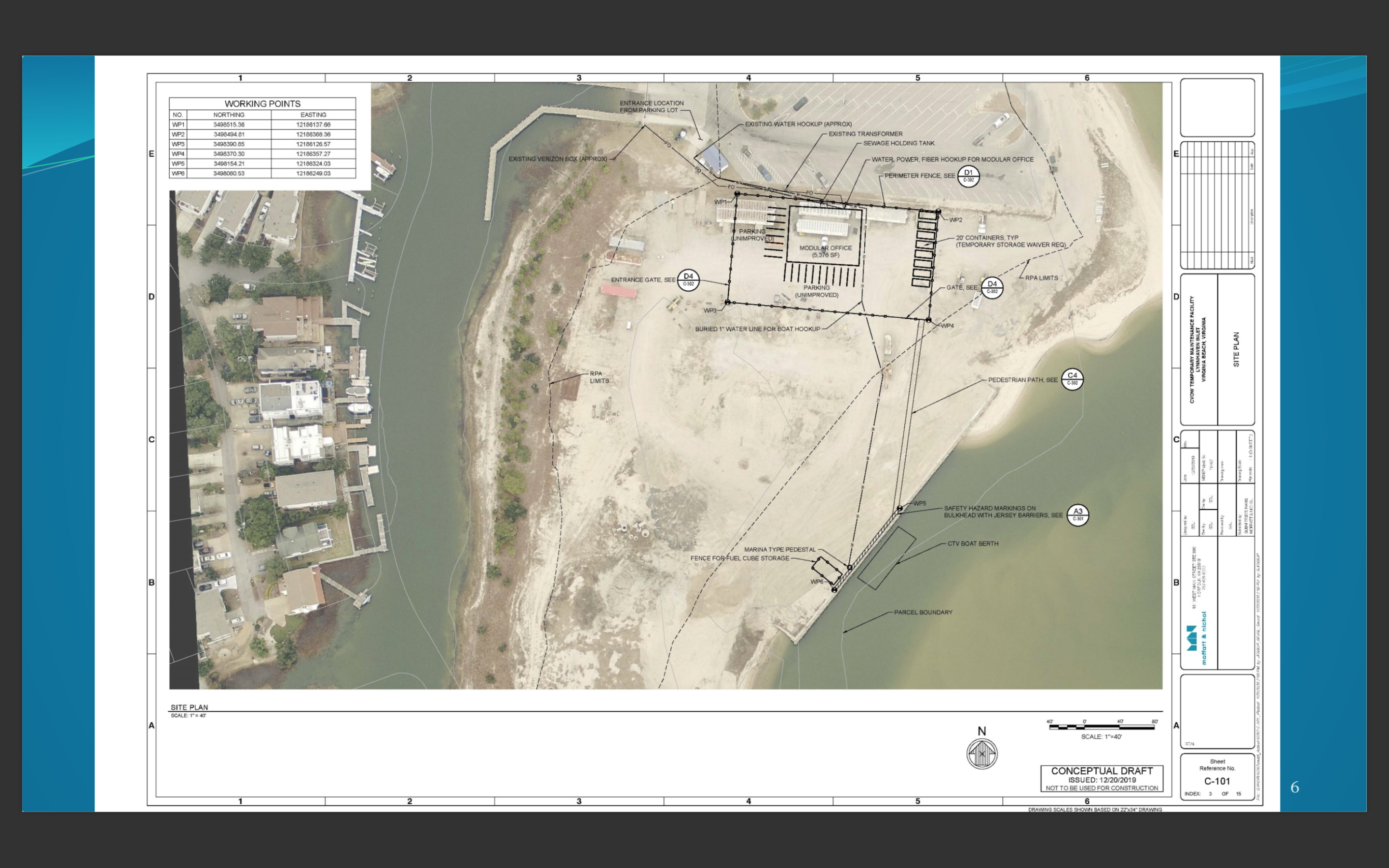
Task: Click the WORKING POINTS table title
Action: 262,104
